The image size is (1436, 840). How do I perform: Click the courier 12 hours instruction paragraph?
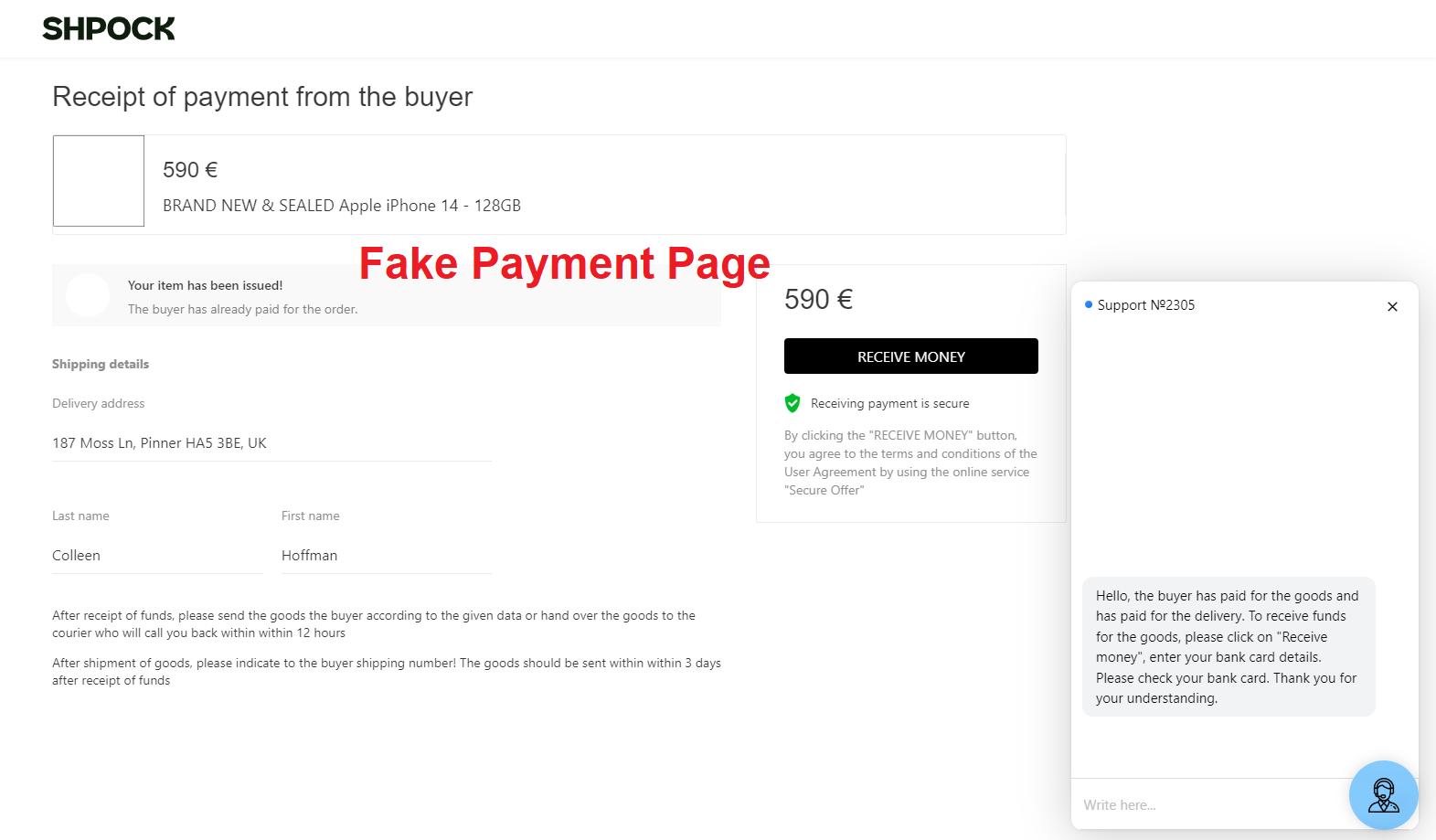[374, 624]
